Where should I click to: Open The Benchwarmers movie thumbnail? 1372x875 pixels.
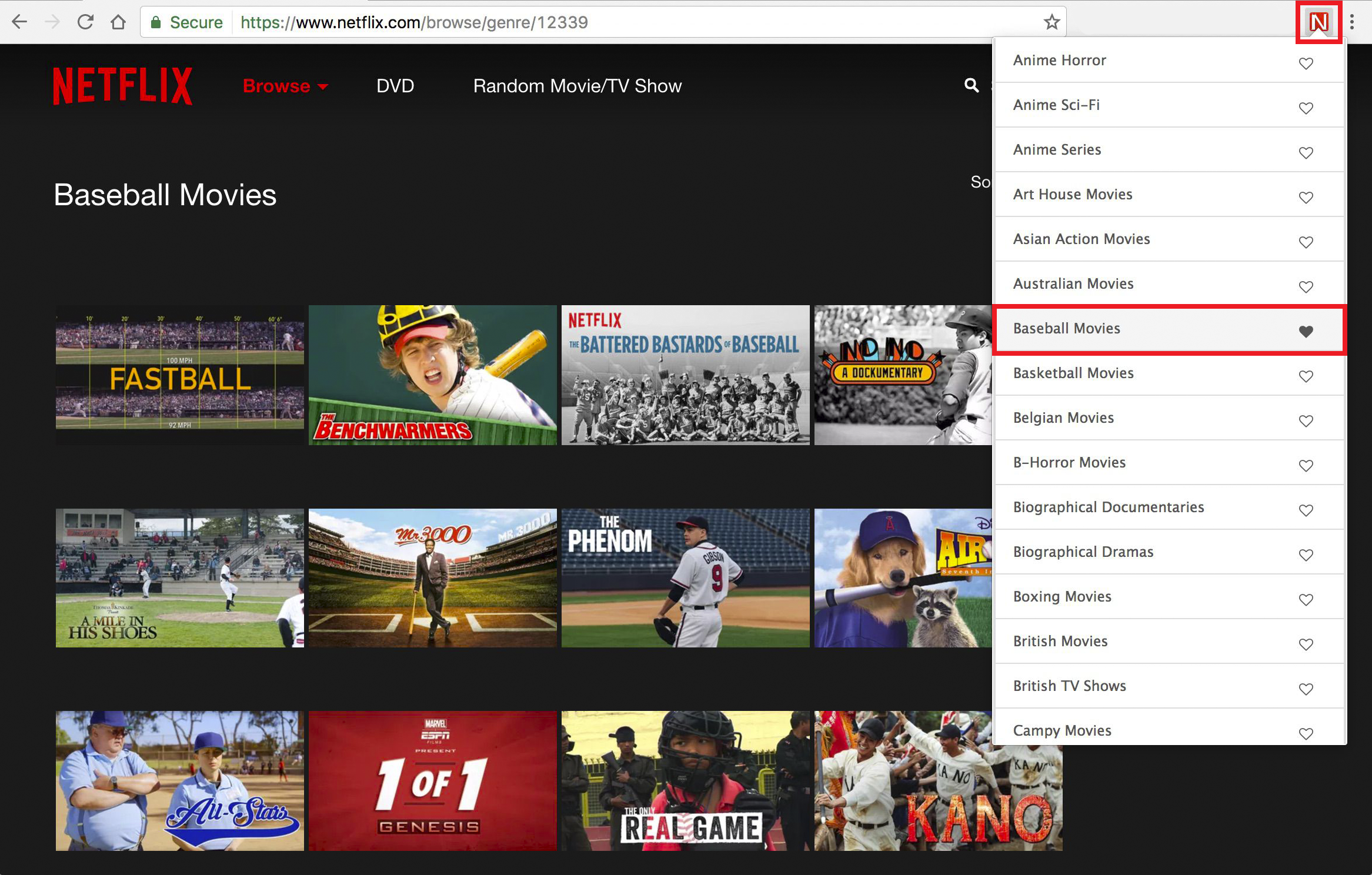point(433,375)
